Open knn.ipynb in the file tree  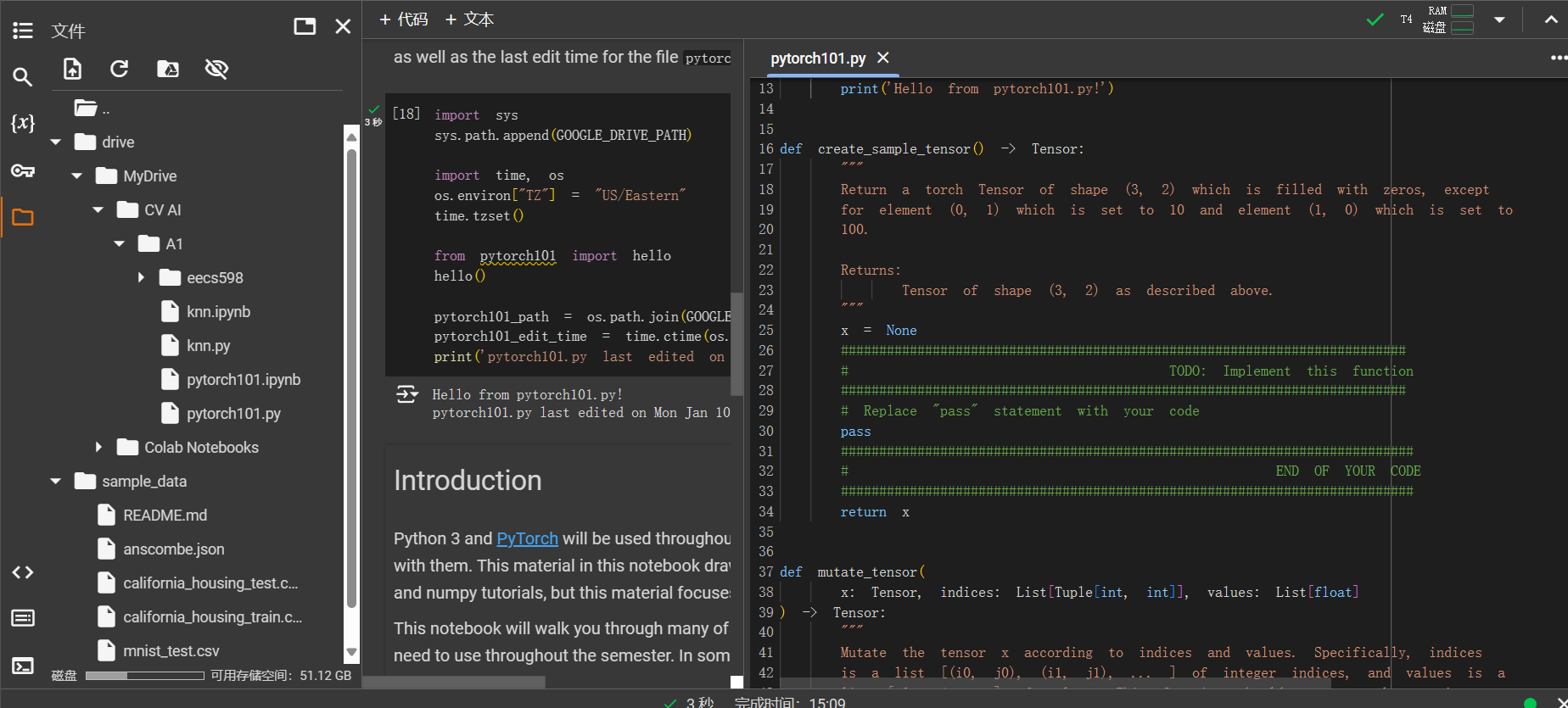point(218,312)
